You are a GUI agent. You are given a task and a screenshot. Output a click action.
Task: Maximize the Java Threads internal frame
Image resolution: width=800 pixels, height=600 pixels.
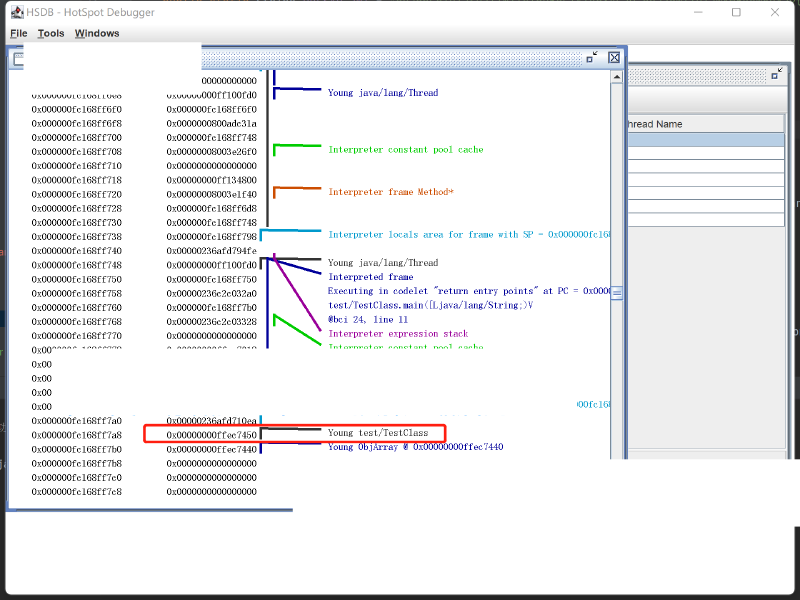click(x=776, y=74)
